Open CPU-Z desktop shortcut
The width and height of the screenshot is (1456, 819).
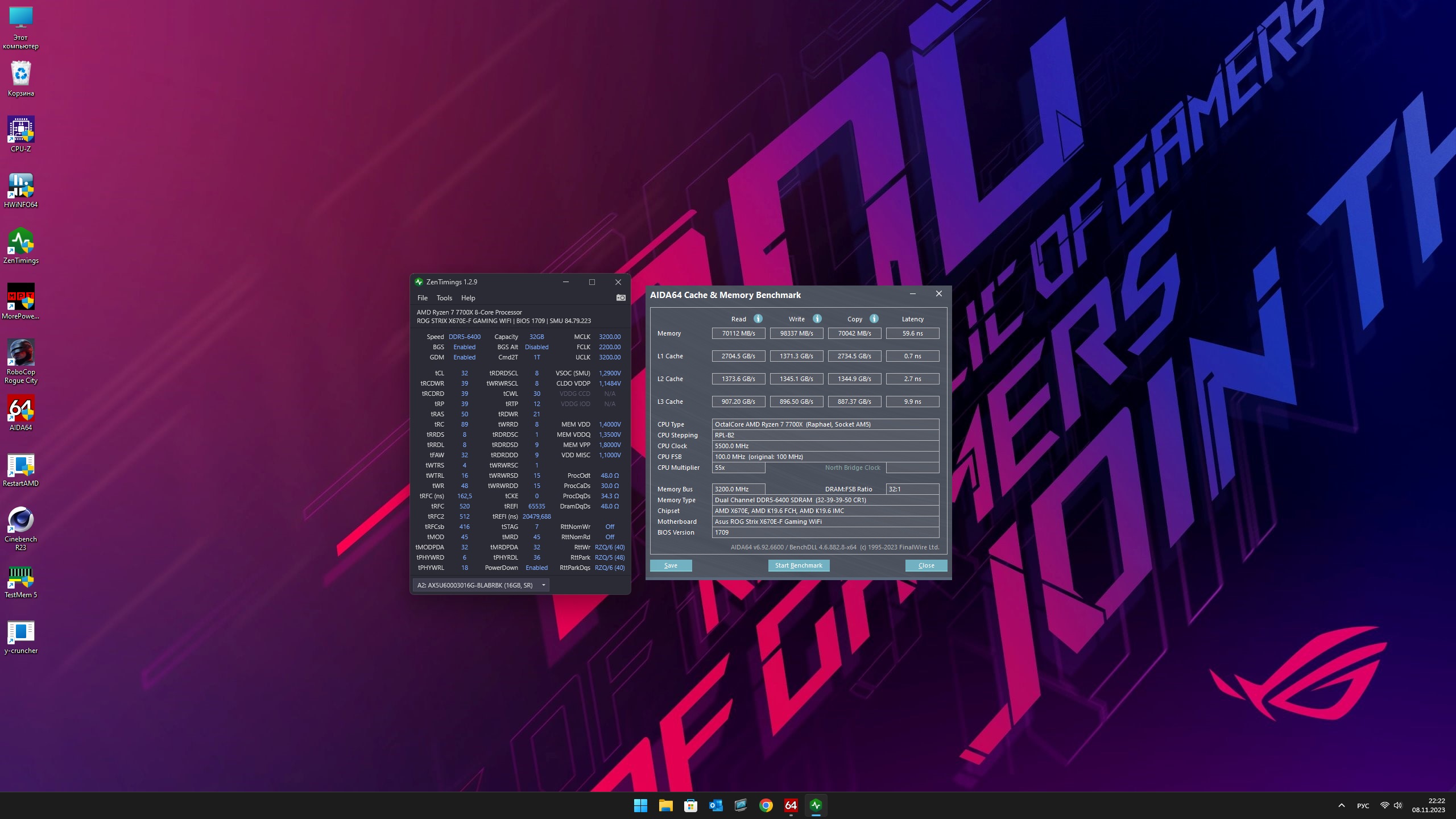pos(21,134)
